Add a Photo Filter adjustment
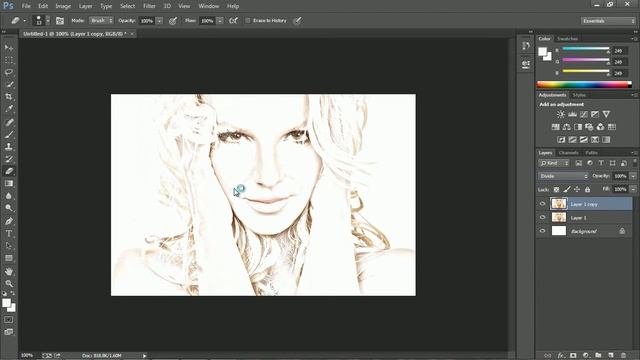This screenshot has width=640, height=360. coord(589,127)
